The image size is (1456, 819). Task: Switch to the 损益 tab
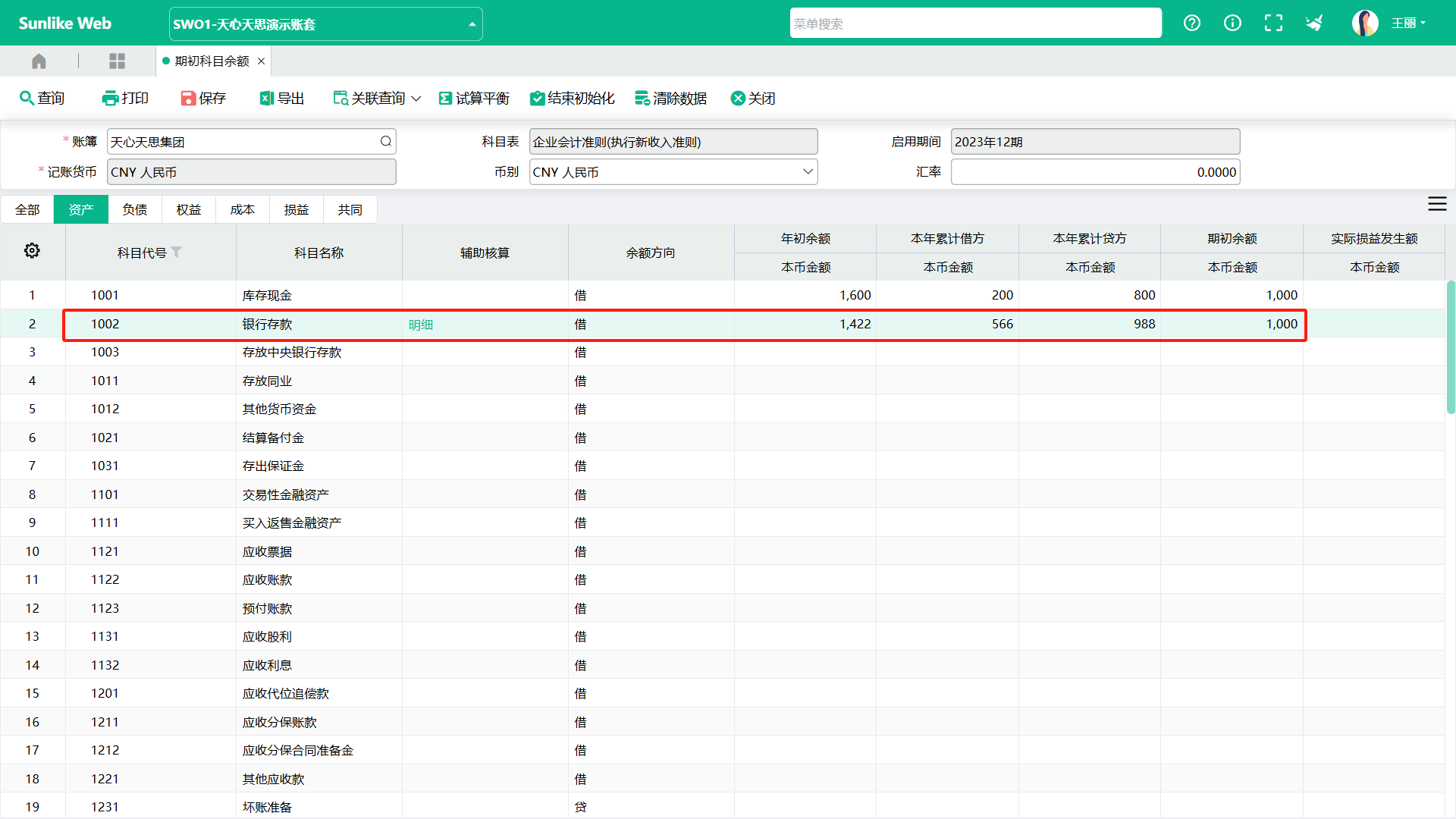pos(297,209)
